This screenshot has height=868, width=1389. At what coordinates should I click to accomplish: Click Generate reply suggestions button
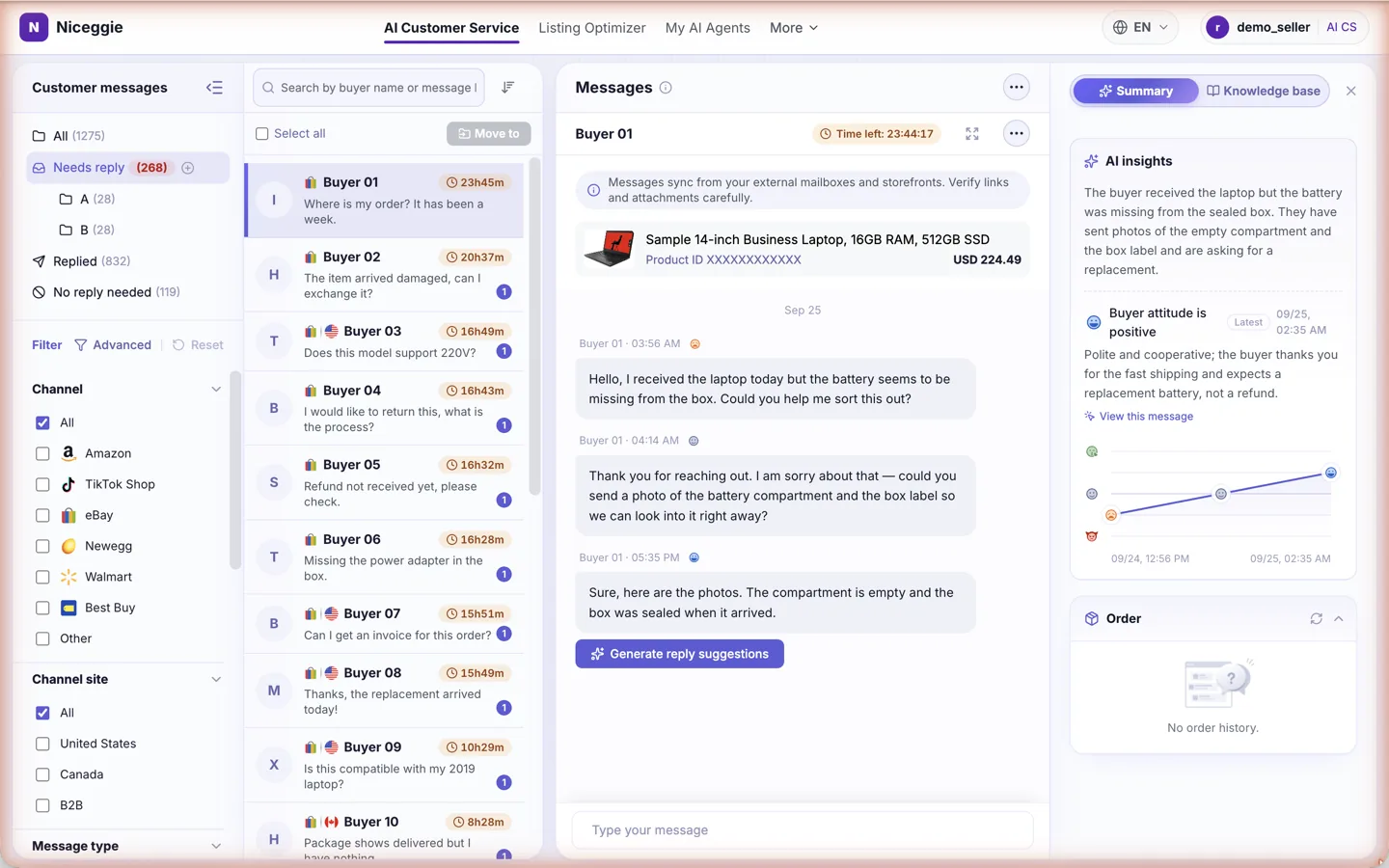pos(680,654)
